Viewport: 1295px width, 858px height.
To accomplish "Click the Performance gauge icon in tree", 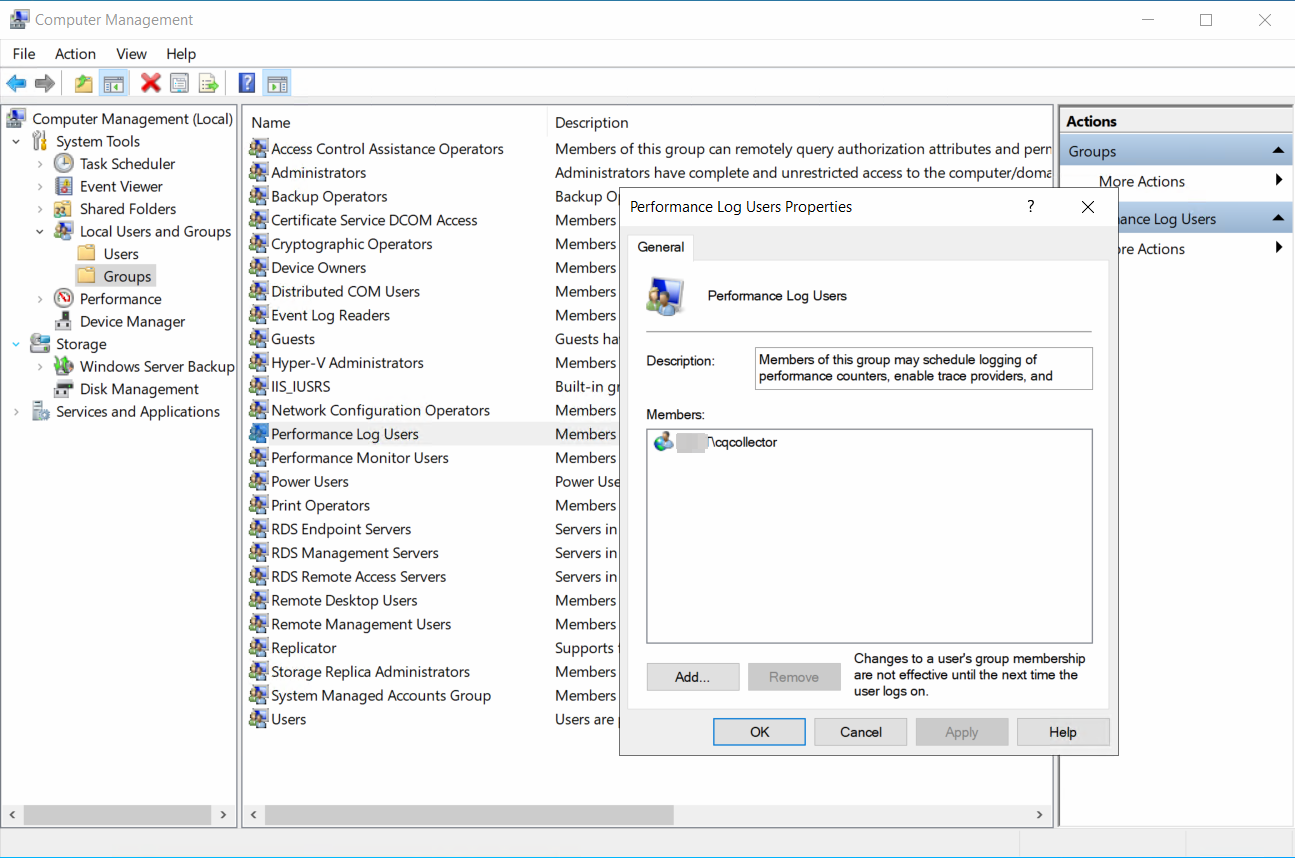I will click(x=64, y=298).
